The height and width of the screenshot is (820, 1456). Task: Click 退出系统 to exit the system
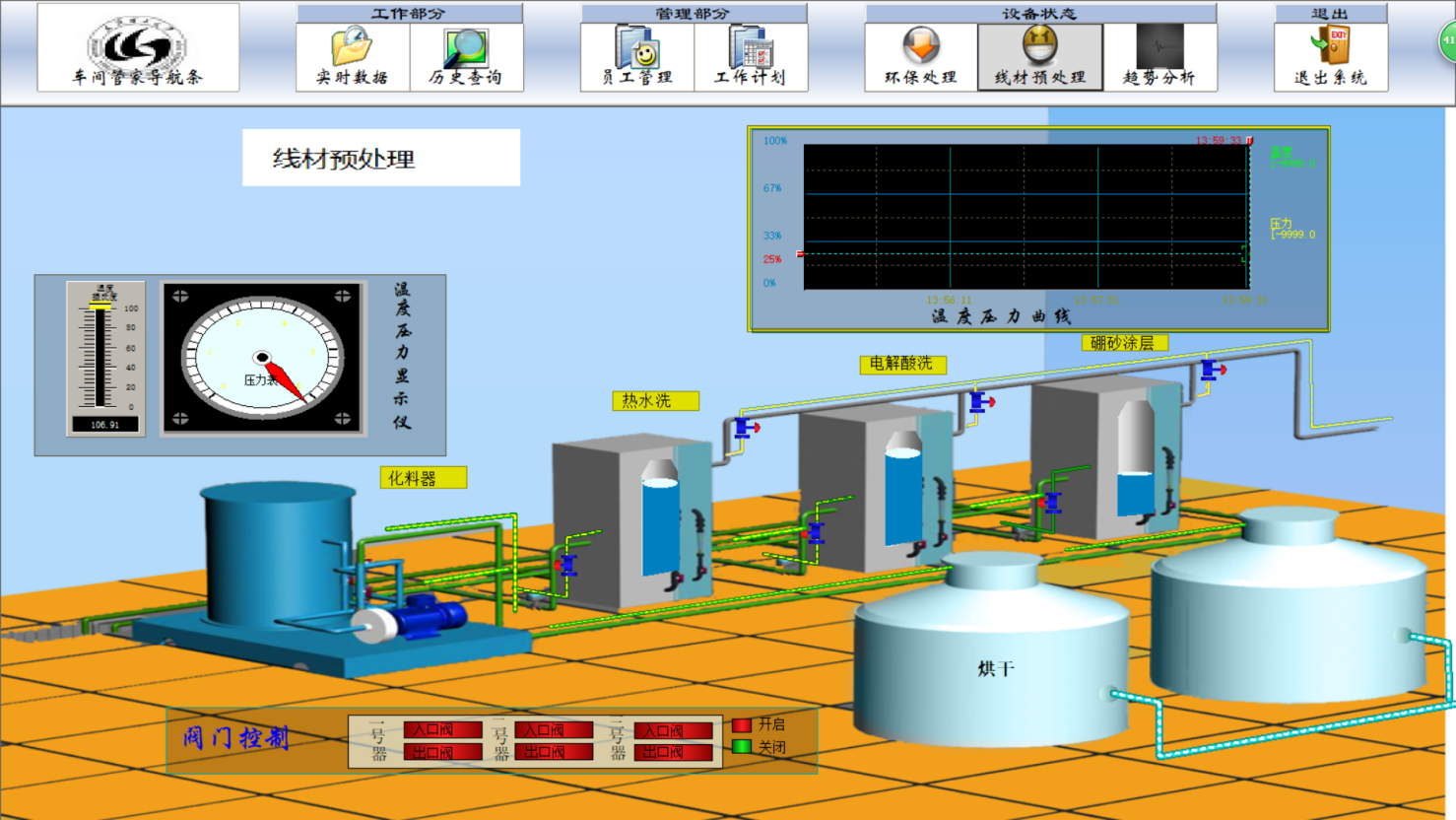click(x=1331, y=57)
